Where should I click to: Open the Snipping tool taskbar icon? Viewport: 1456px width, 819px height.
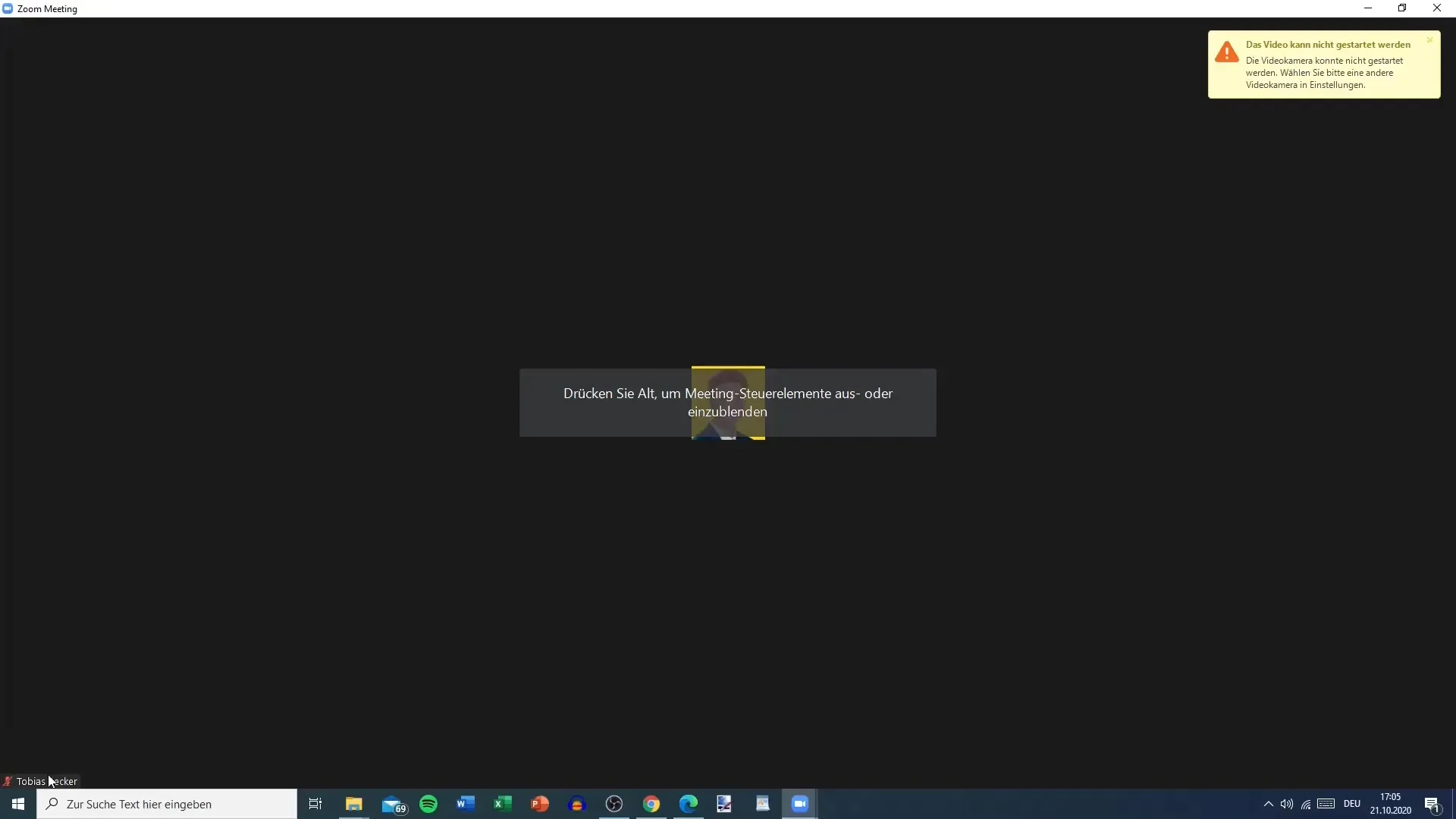(x=724, y=804)
